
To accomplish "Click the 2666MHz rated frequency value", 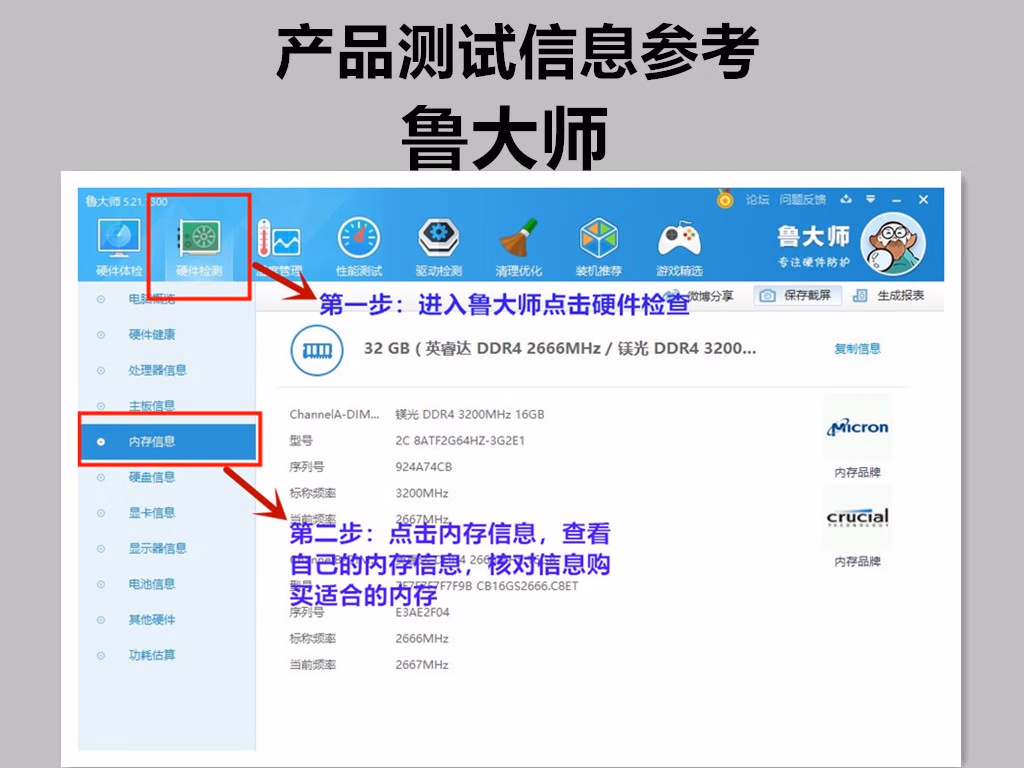I will pos(422,639).
